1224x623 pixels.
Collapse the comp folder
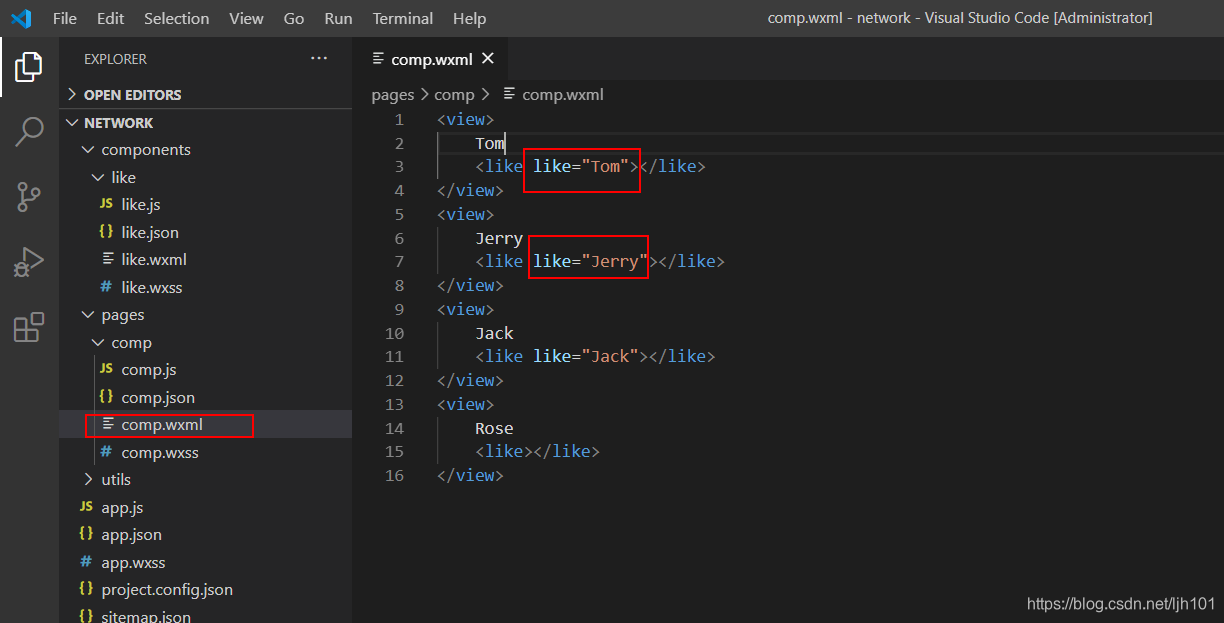(97, 342)
